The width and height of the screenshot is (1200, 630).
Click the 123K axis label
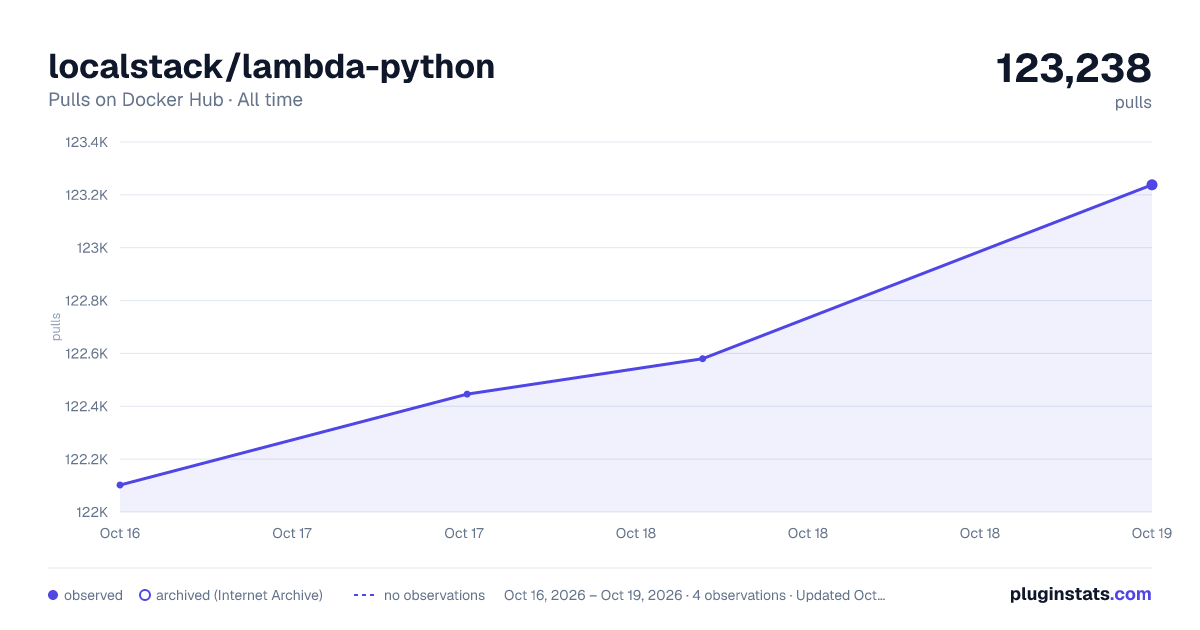click(92, 248)
